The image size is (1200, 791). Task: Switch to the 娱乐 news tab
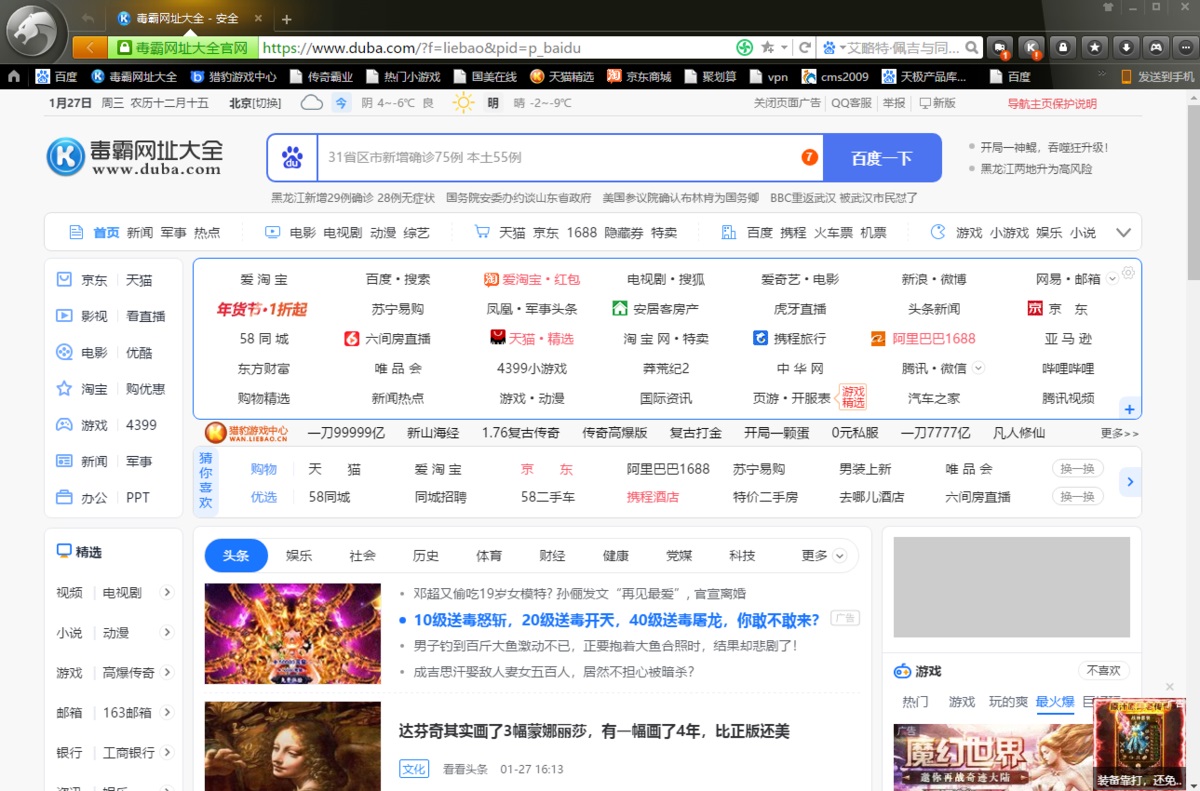(x=298, y=554)
